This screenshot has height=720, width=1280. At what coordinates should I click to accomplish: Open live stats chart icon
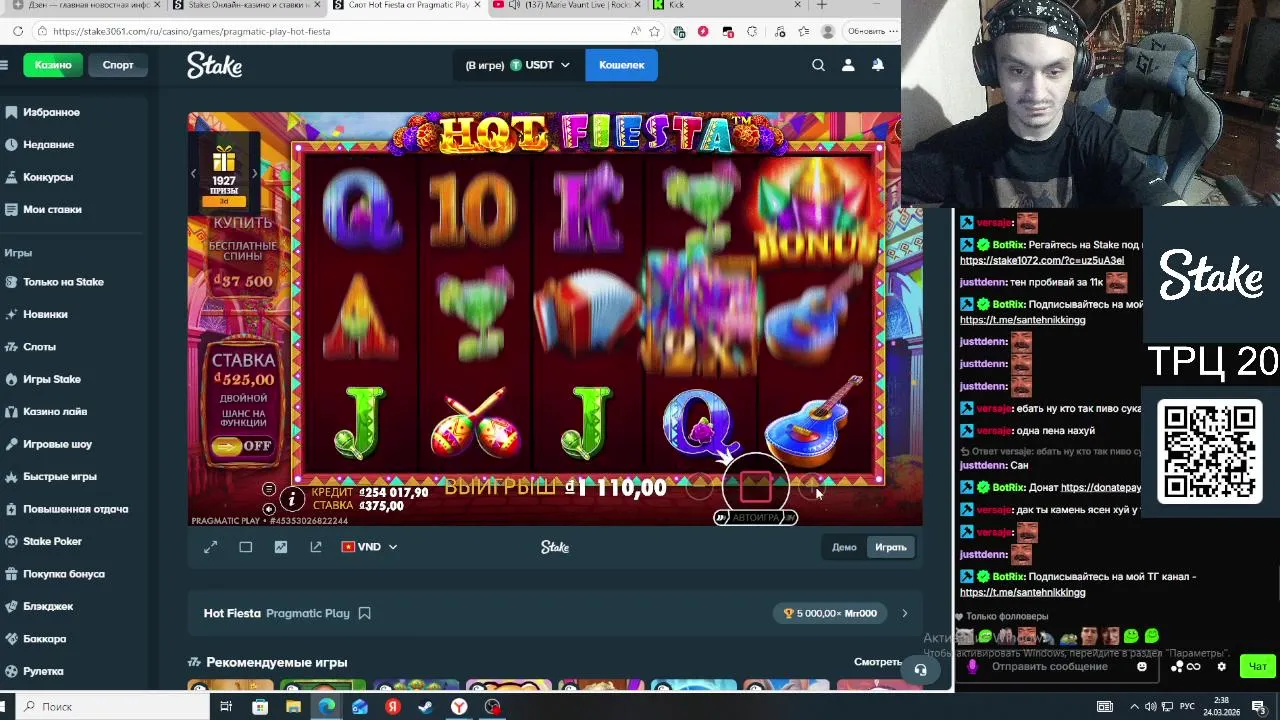(281, 547)
